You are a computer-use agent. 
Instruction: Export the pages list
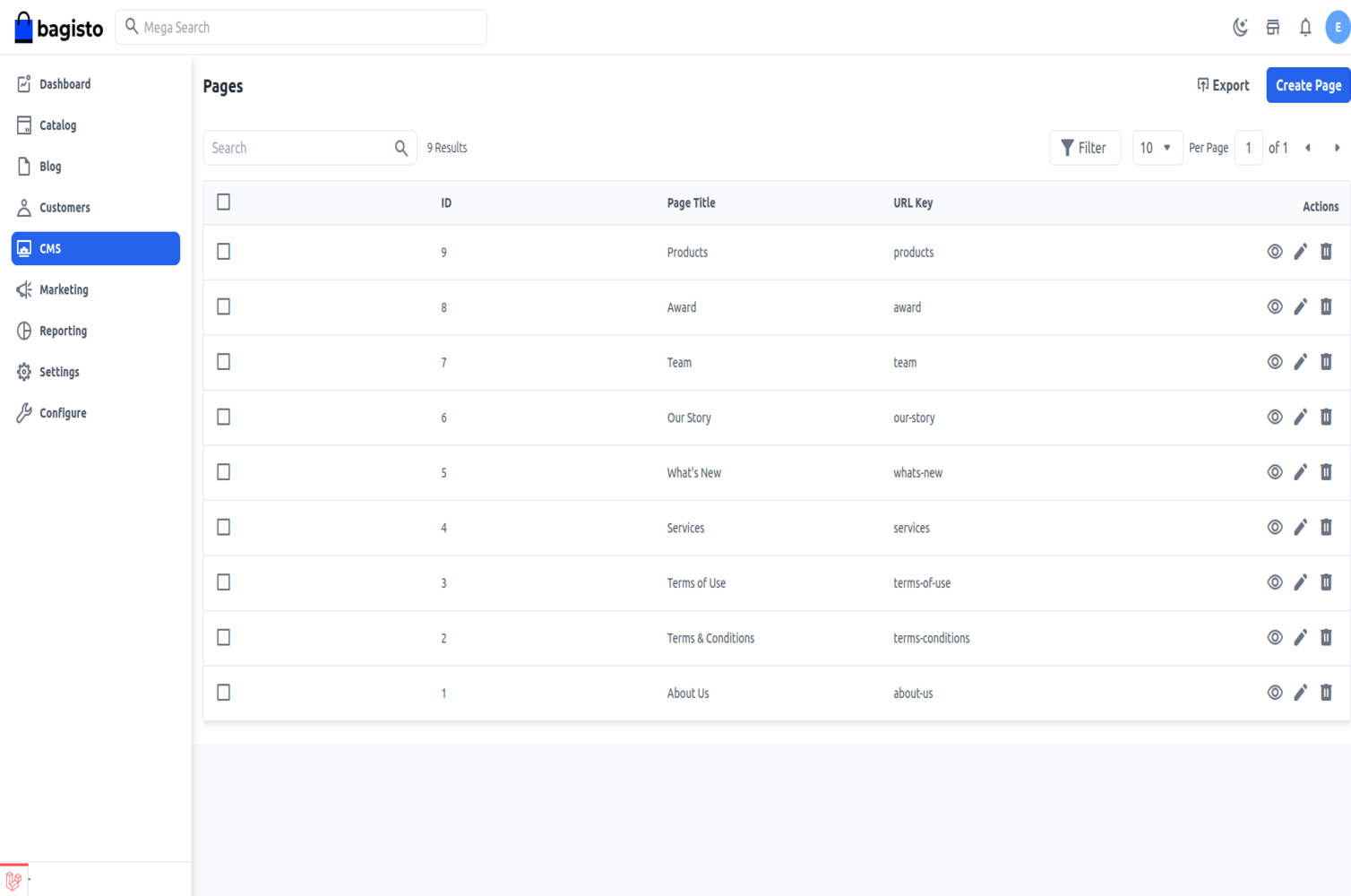[1223, 85]
